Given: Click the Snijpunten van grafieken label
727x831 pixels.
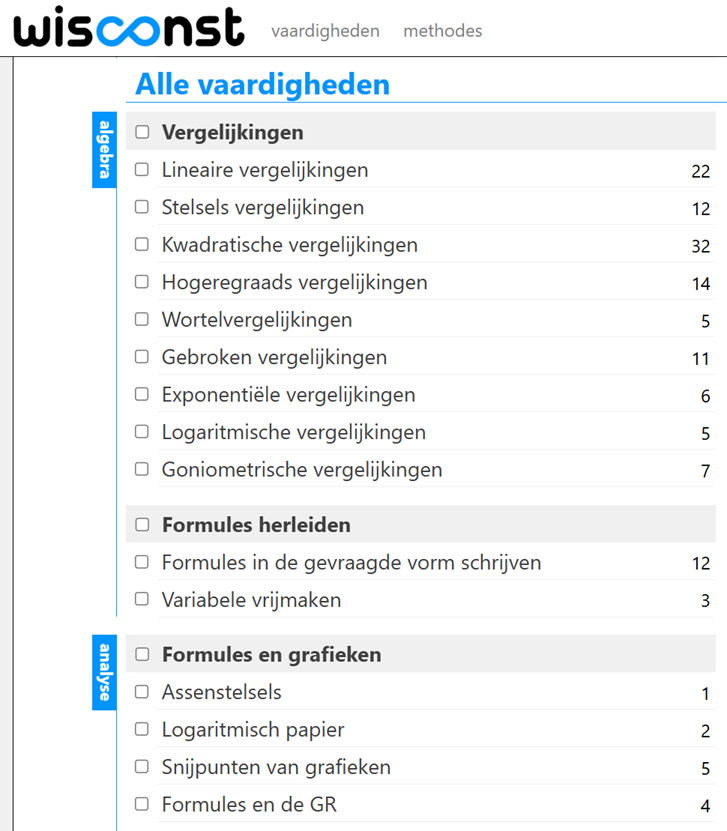Looking at the screenshot, I should coord(276,768).
